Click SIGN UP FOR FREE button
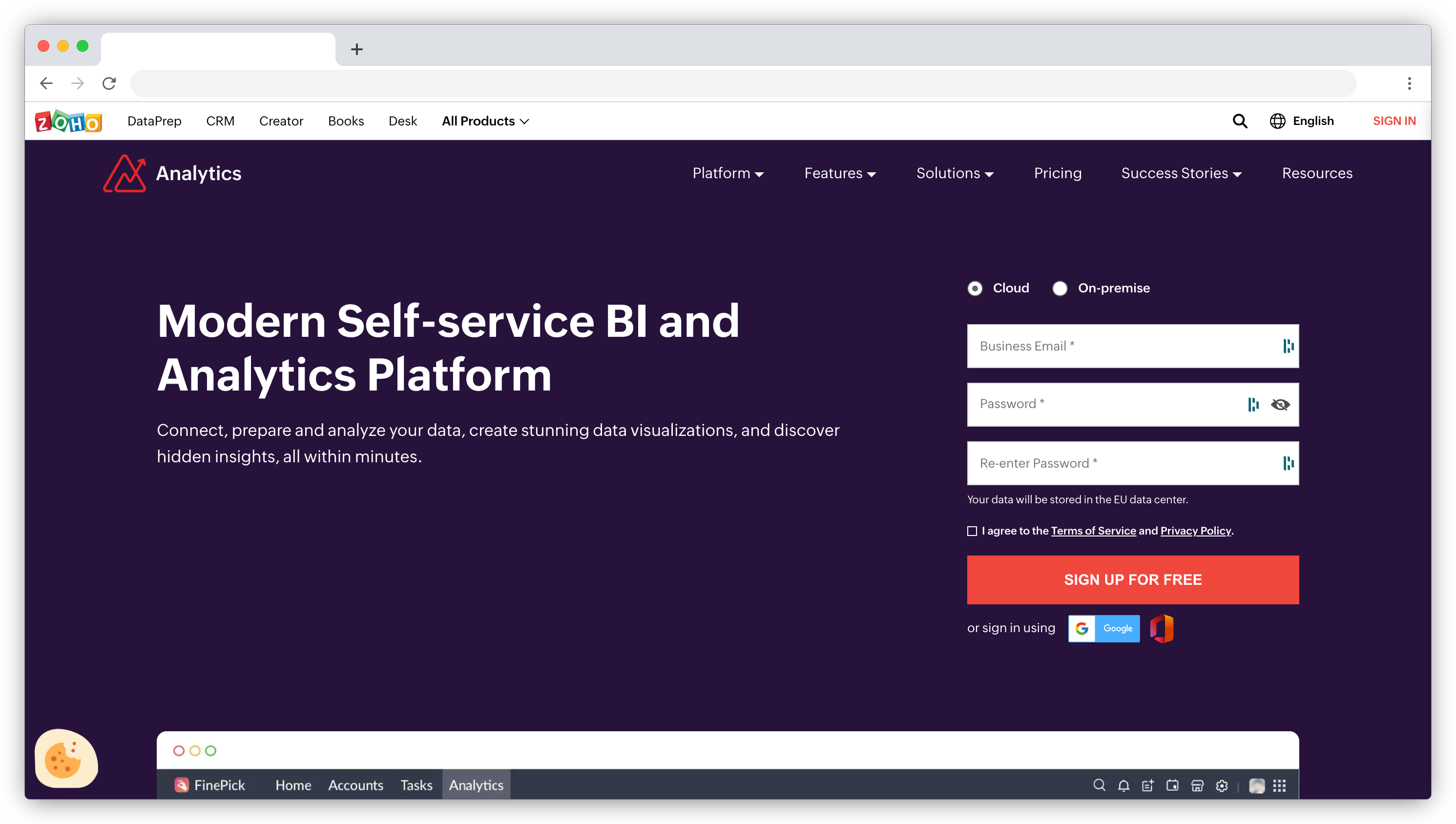This screenshot has height=824, width=1456. pos(1132,579)
